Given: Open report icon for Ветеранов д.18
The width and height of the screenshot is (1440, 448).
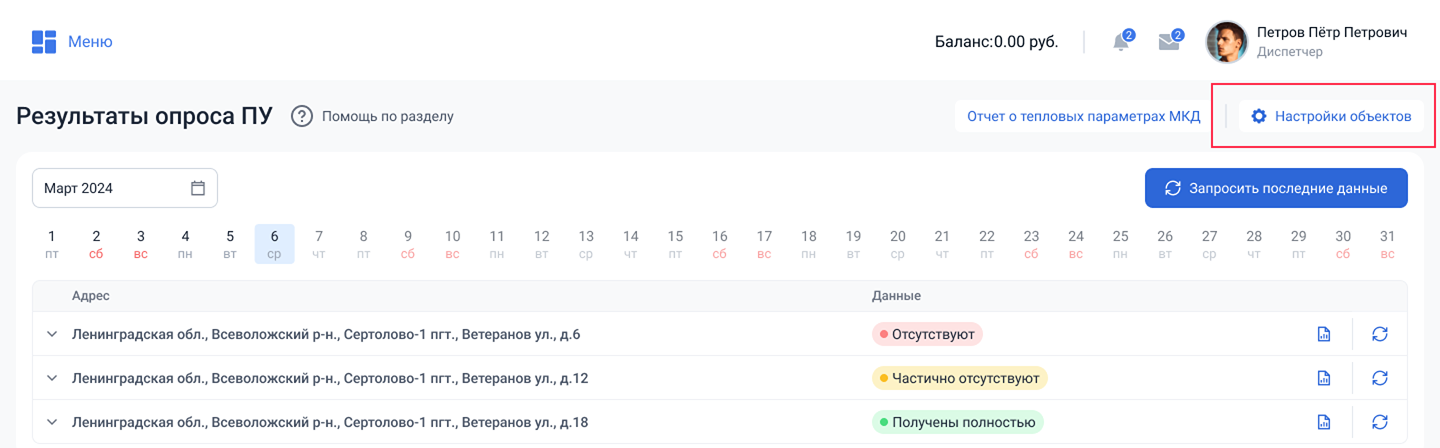Looking at the screenshot, I should [x=1324, y=422].
